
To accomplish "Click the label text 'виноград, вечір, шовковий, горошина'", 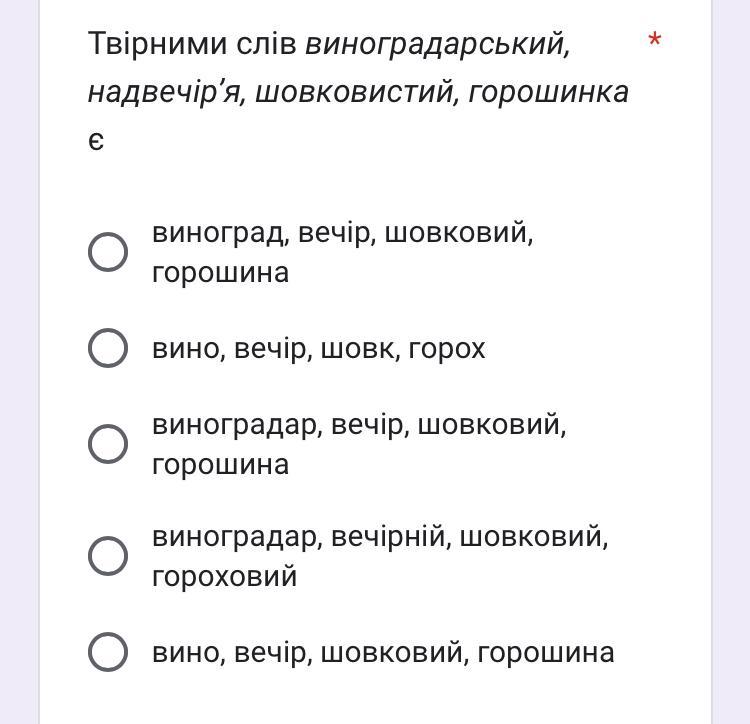I will coord(342,252).
